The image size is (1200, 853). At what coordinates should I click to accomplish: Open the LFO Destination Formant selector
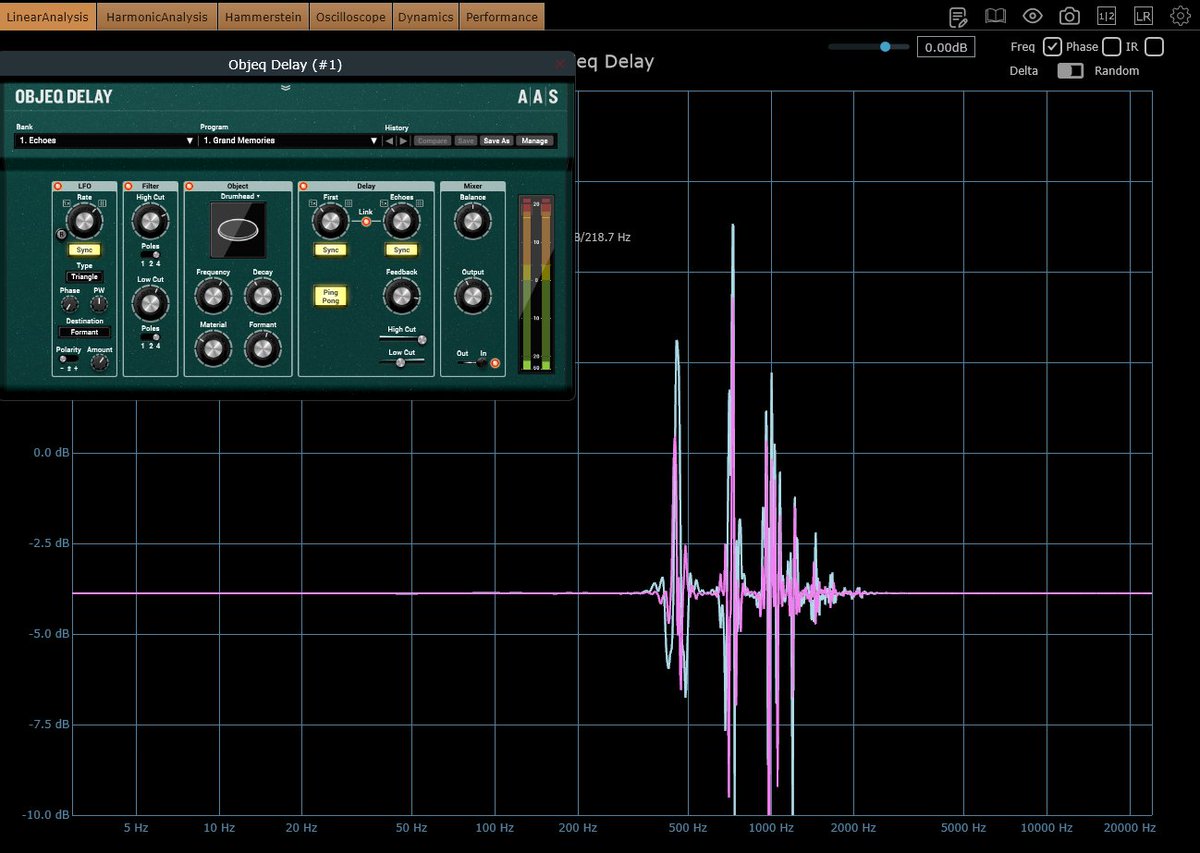coord(84,332)
